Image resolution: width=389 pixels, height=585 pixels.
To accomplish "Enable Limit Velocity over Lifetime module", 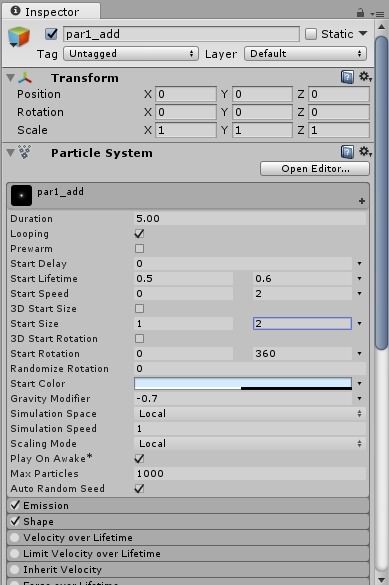I will pyautogui.click(x=15, y=553).
